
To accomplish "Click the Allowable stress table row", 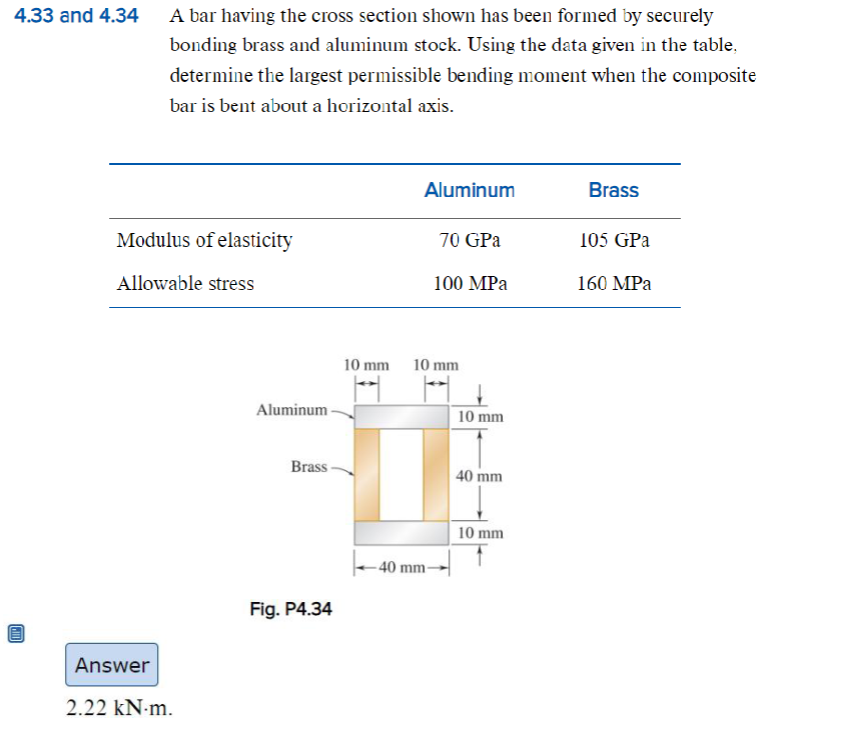I will (x=187, y=283).
